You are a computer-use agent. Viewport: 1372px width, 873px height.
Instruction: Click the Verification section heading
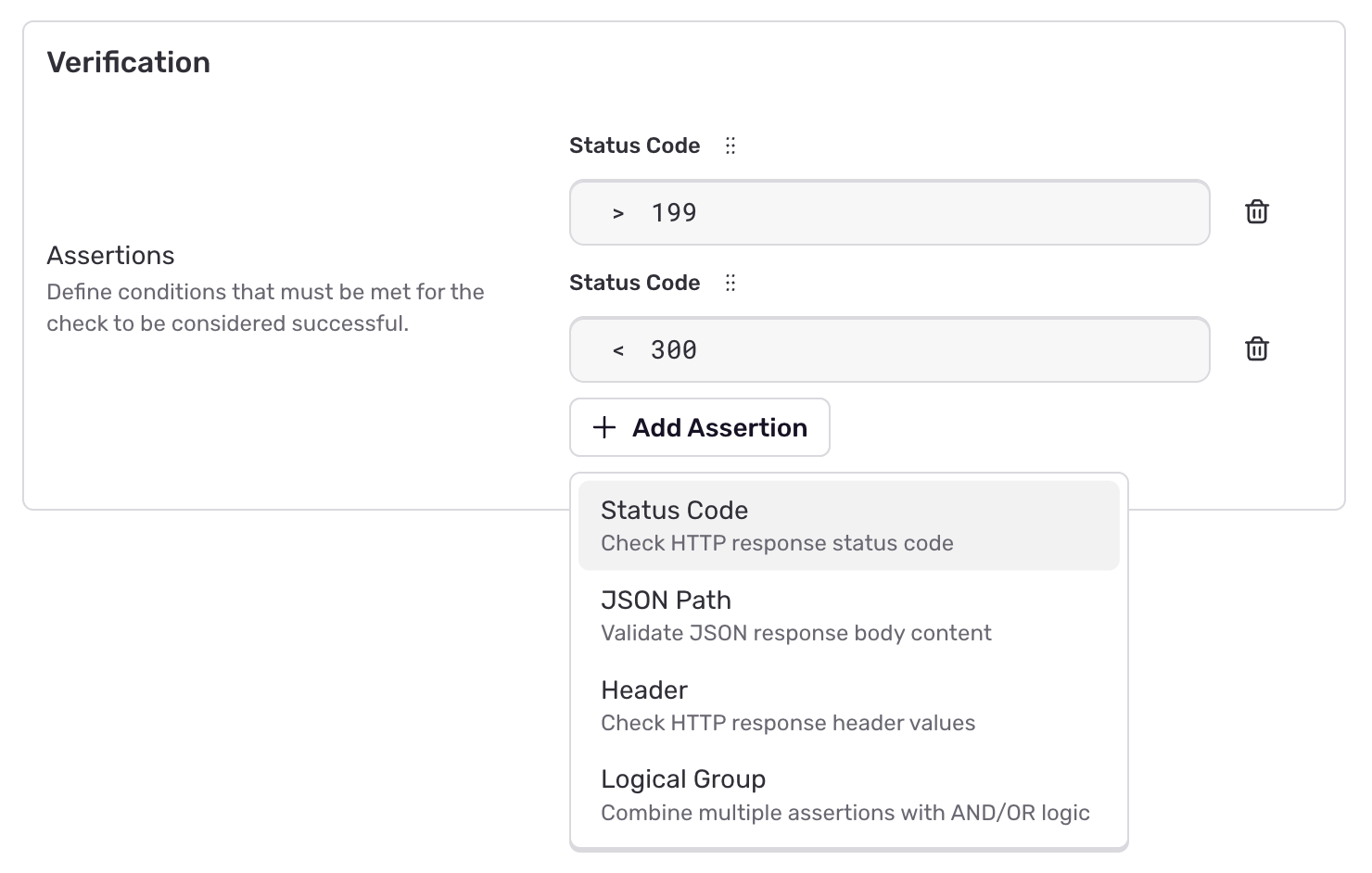pos(129,62)
